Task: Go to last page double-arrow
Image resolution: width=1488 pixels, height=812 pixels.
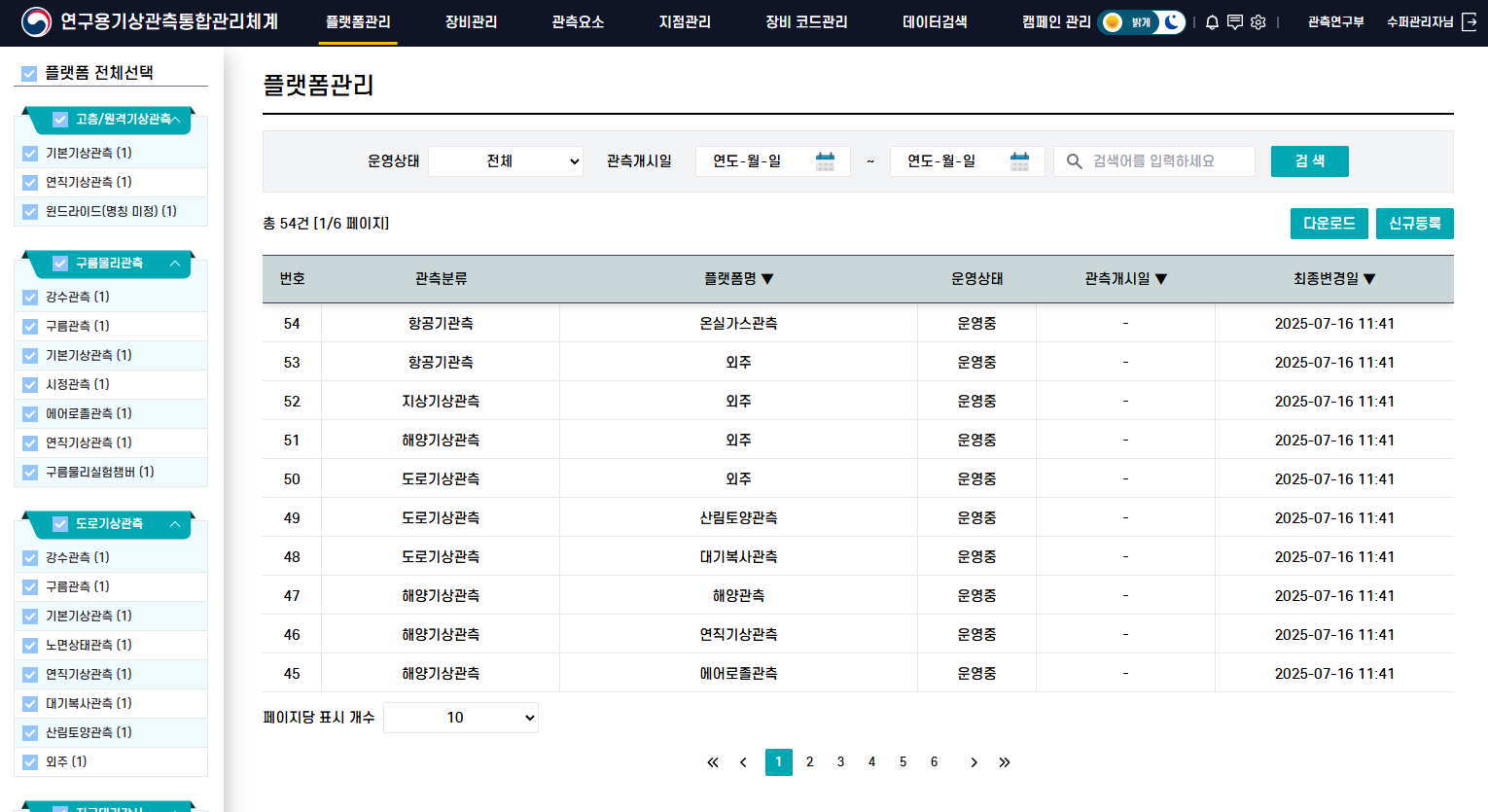Action: click(1005, 762)
